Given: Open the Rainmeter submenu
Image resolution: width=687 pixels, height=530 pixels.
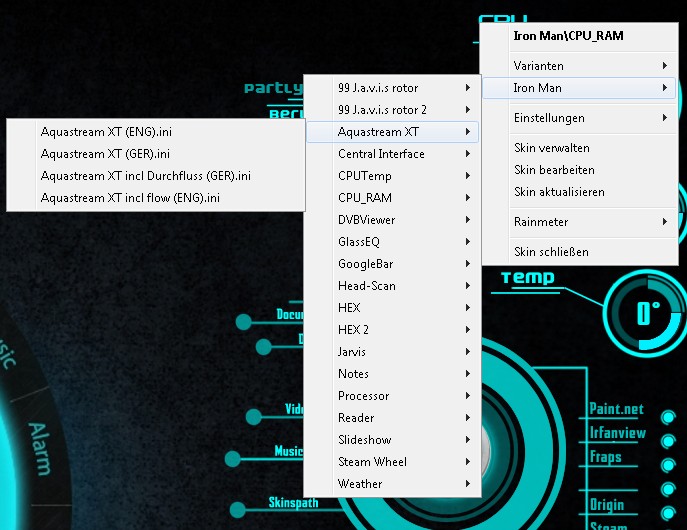Looking at the screenshot, I should 579,222.
